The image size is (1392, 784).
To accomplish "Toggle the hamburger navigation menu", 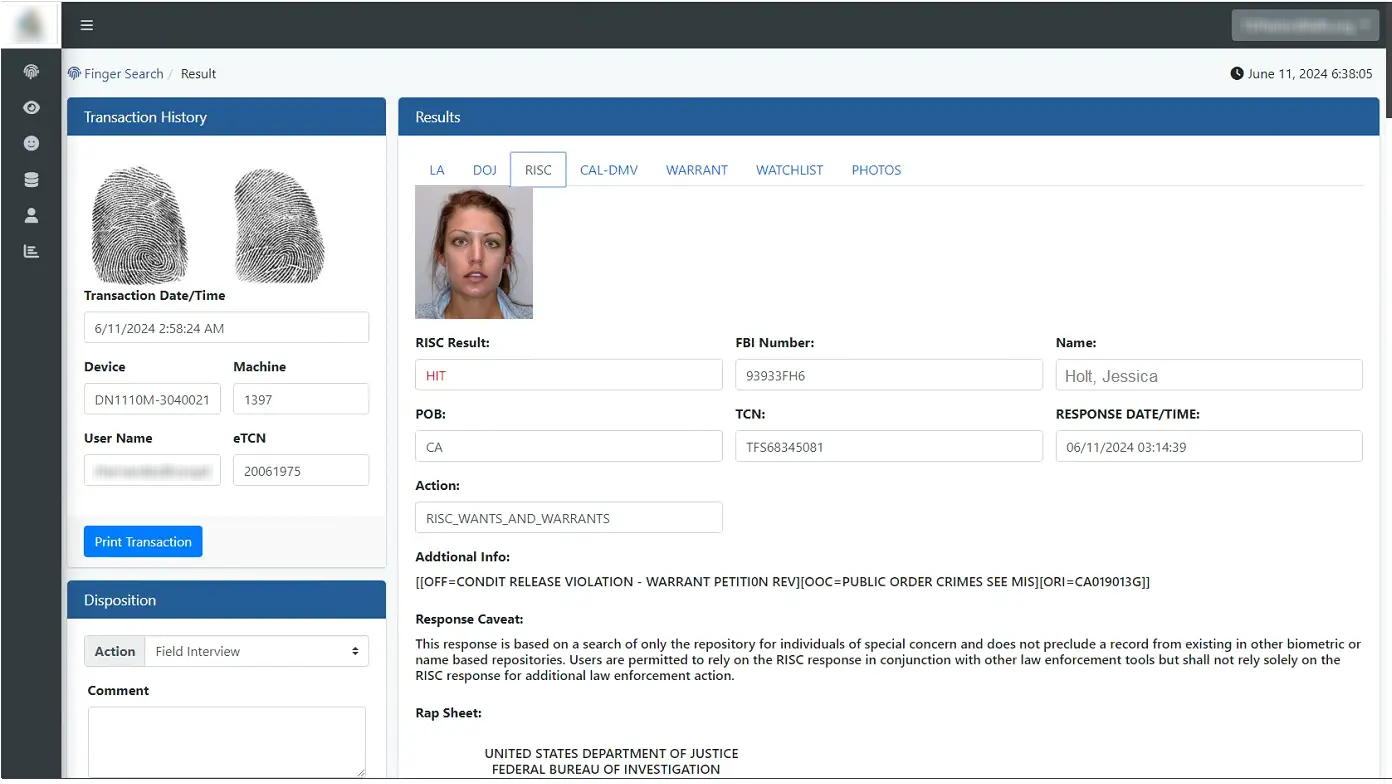I will [86, 25].
